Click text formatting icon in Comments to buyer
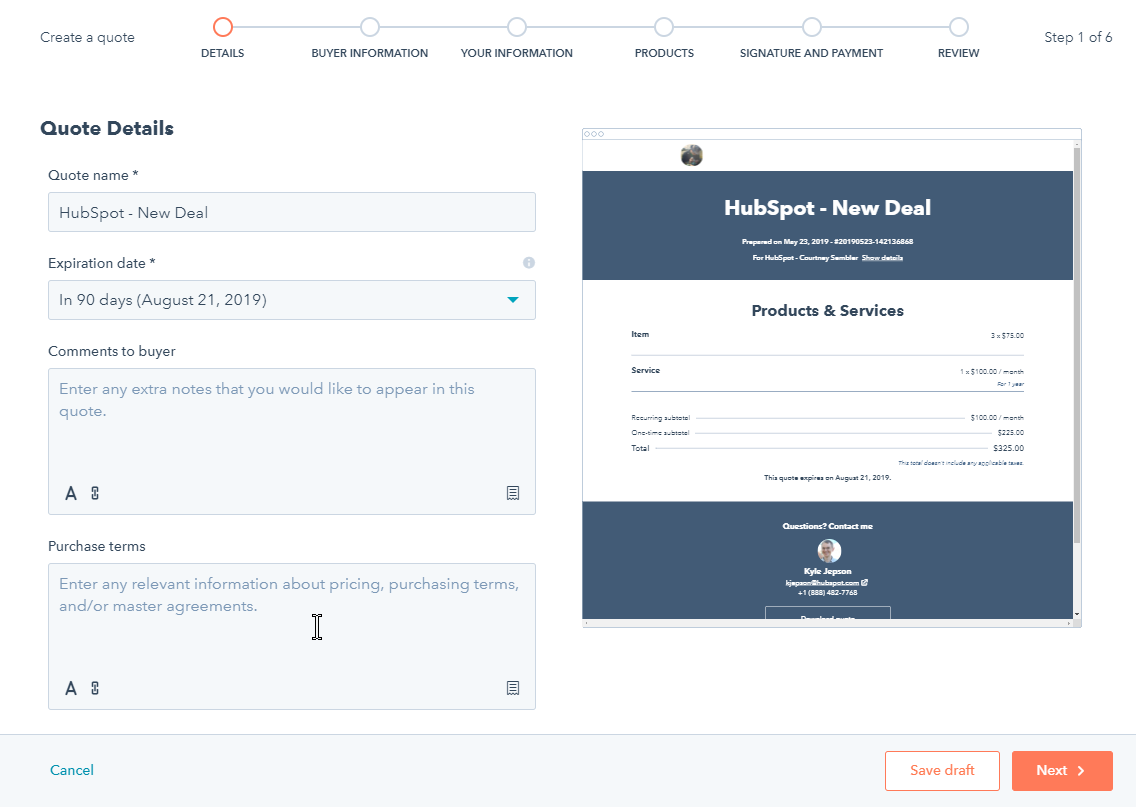Screen dimensions: 1136x807 [71, 493]
